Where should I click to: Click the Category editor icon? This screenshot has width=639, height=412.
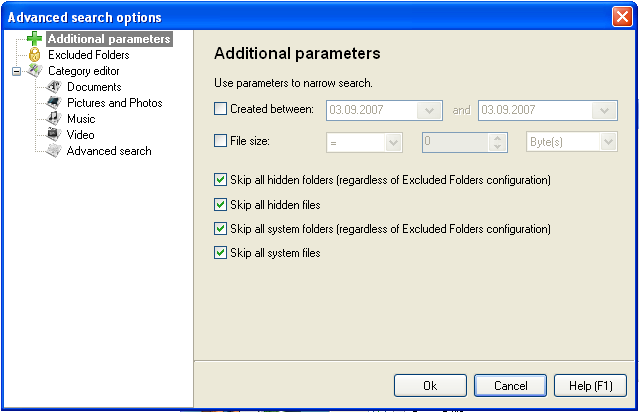point(35,71)
